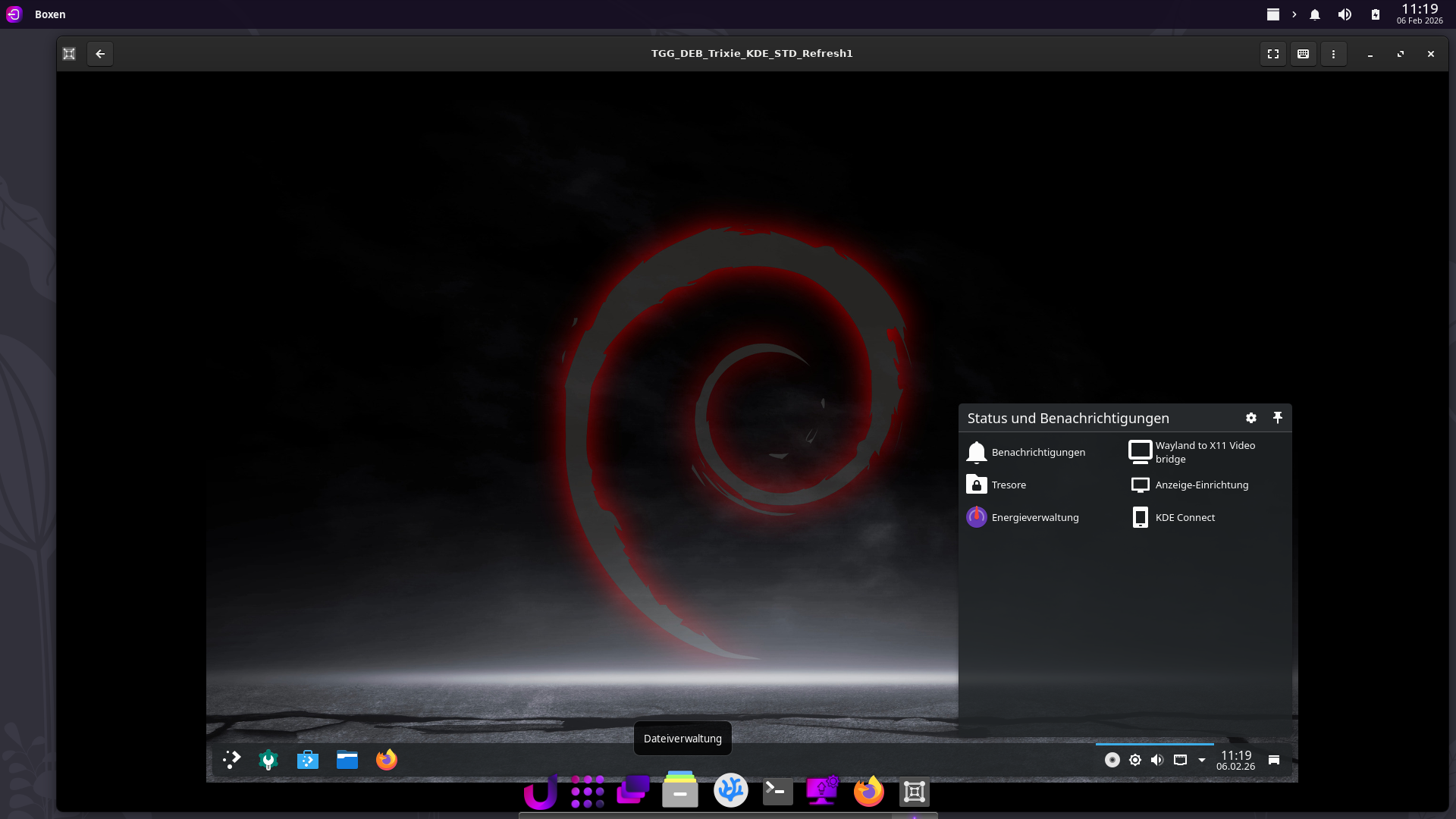
Task: Open system tray settings gear
Action: pos(1251,418)
